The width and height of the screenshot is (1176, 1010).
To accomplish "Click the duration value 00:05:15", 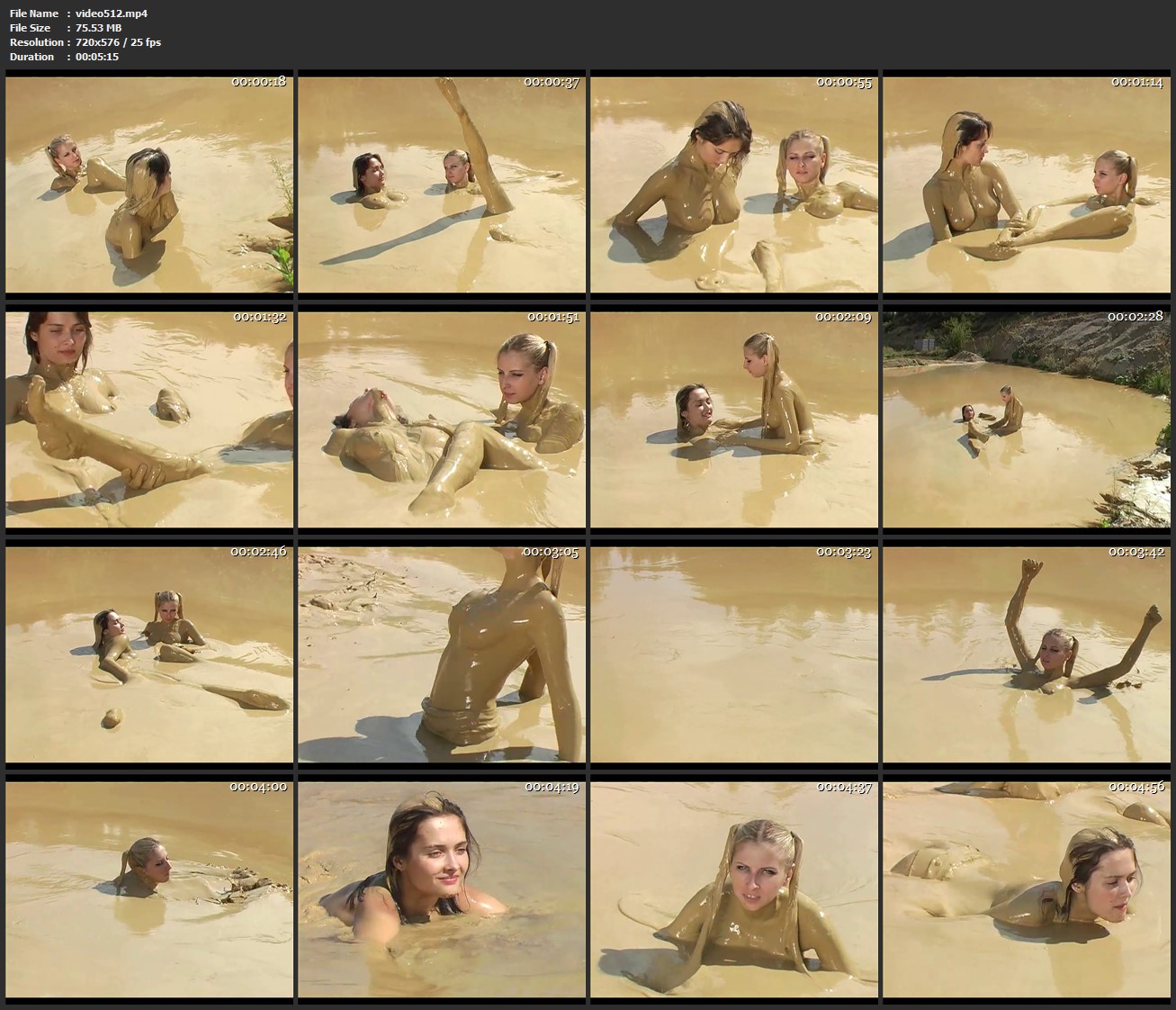I will (97, 57).
